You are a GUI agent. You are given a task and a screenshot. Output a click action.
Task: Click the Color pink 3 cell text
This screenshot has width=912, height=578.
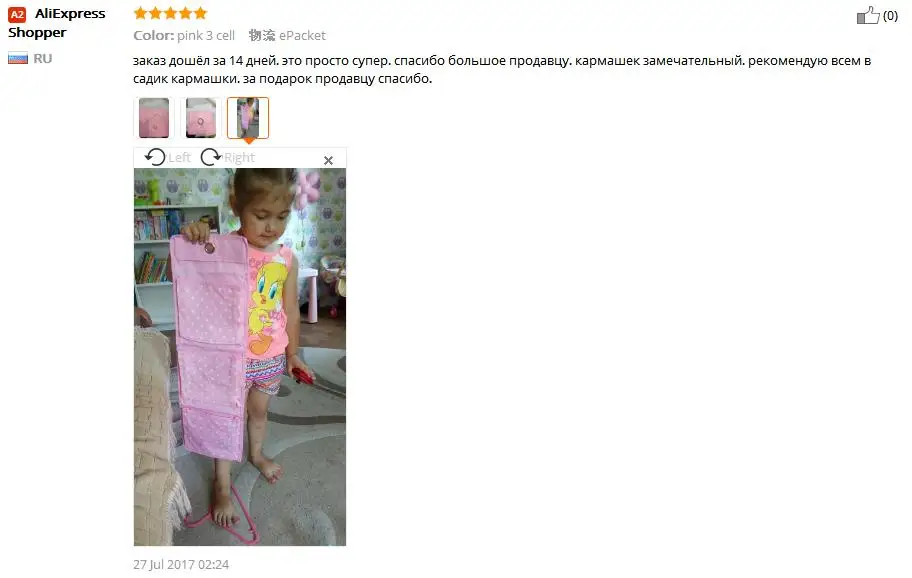click(x=184, y=35)
